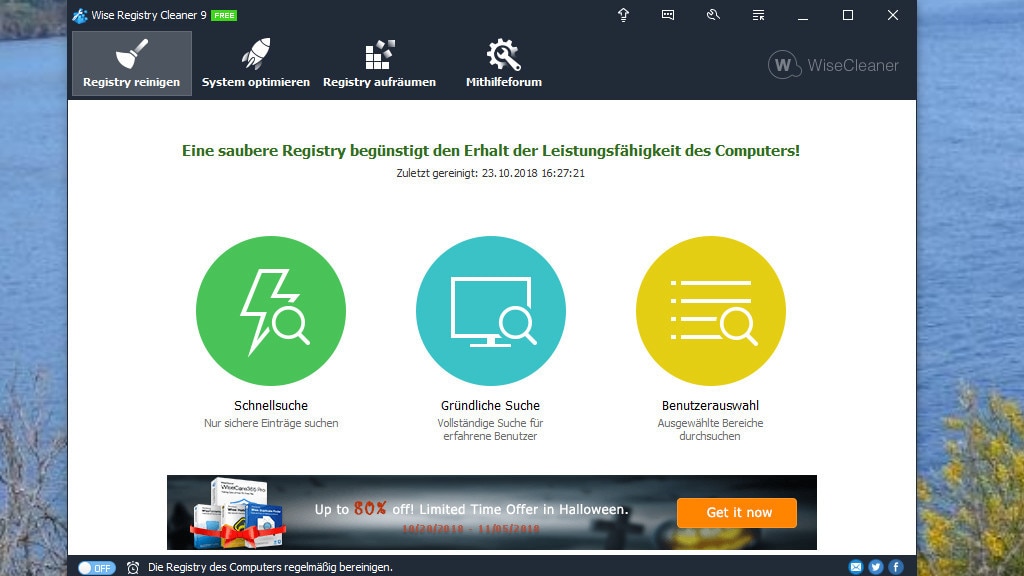Image resolution: width=1024 pixels, height=576 pixels.
Task: Click the upgrade arrow icon in title bar
Action: pyautogui.click(x=623, y=15)
